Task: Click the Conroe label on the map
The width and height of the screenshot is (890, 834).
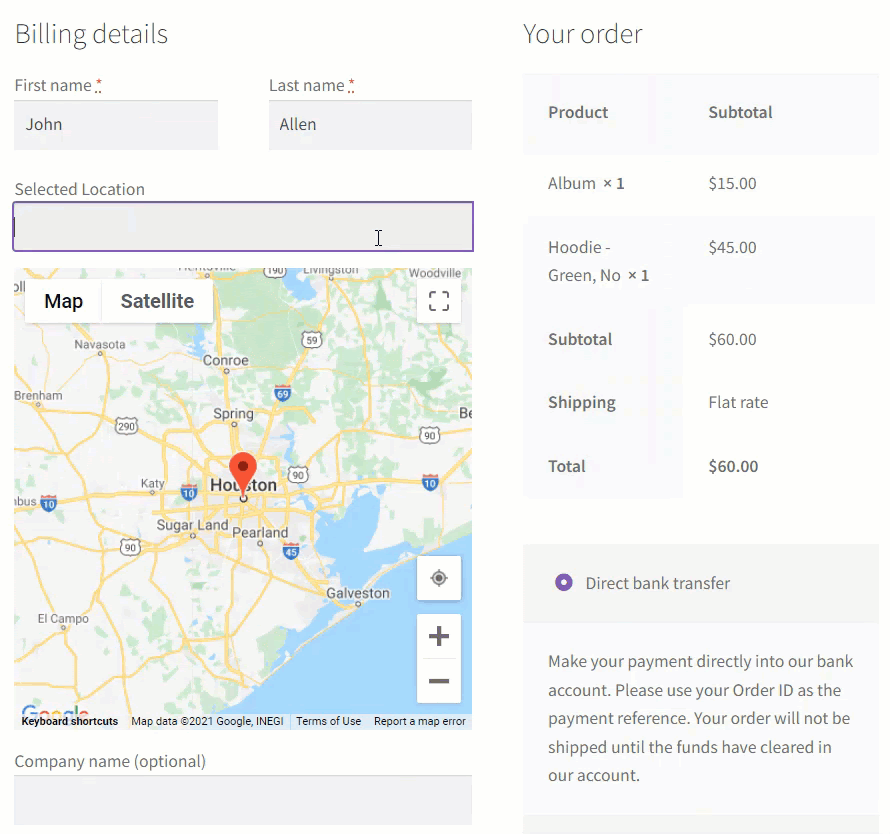Action: 226,360
